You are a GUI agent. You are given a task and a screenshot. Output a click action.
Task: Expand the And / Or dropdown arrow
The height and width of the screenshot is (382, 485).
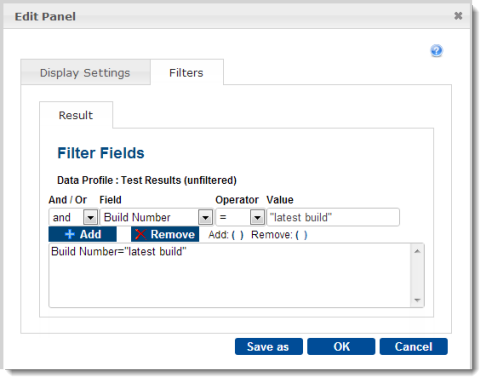tap(90, 218)
